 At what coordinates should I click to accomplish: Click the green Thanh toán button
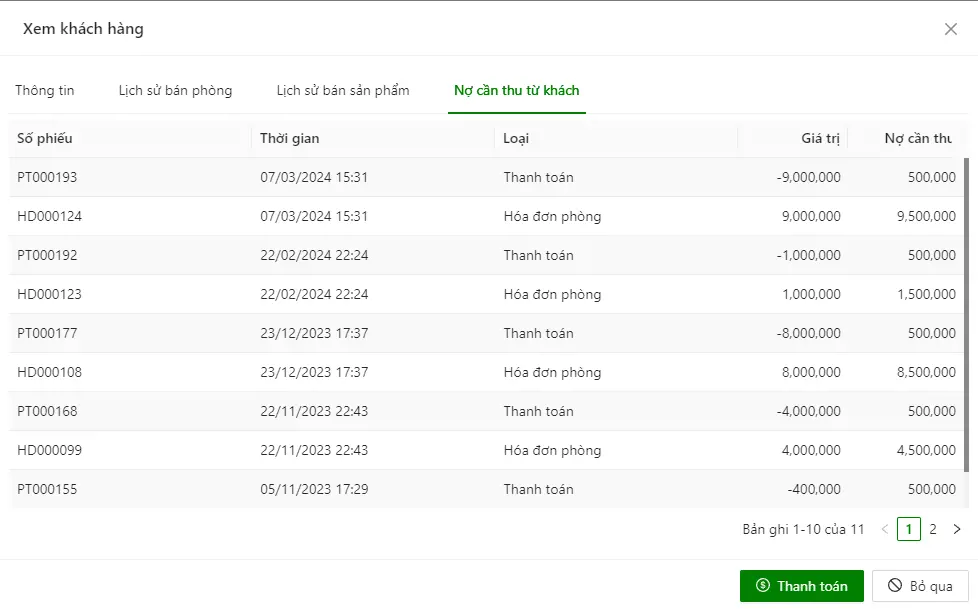801,586
